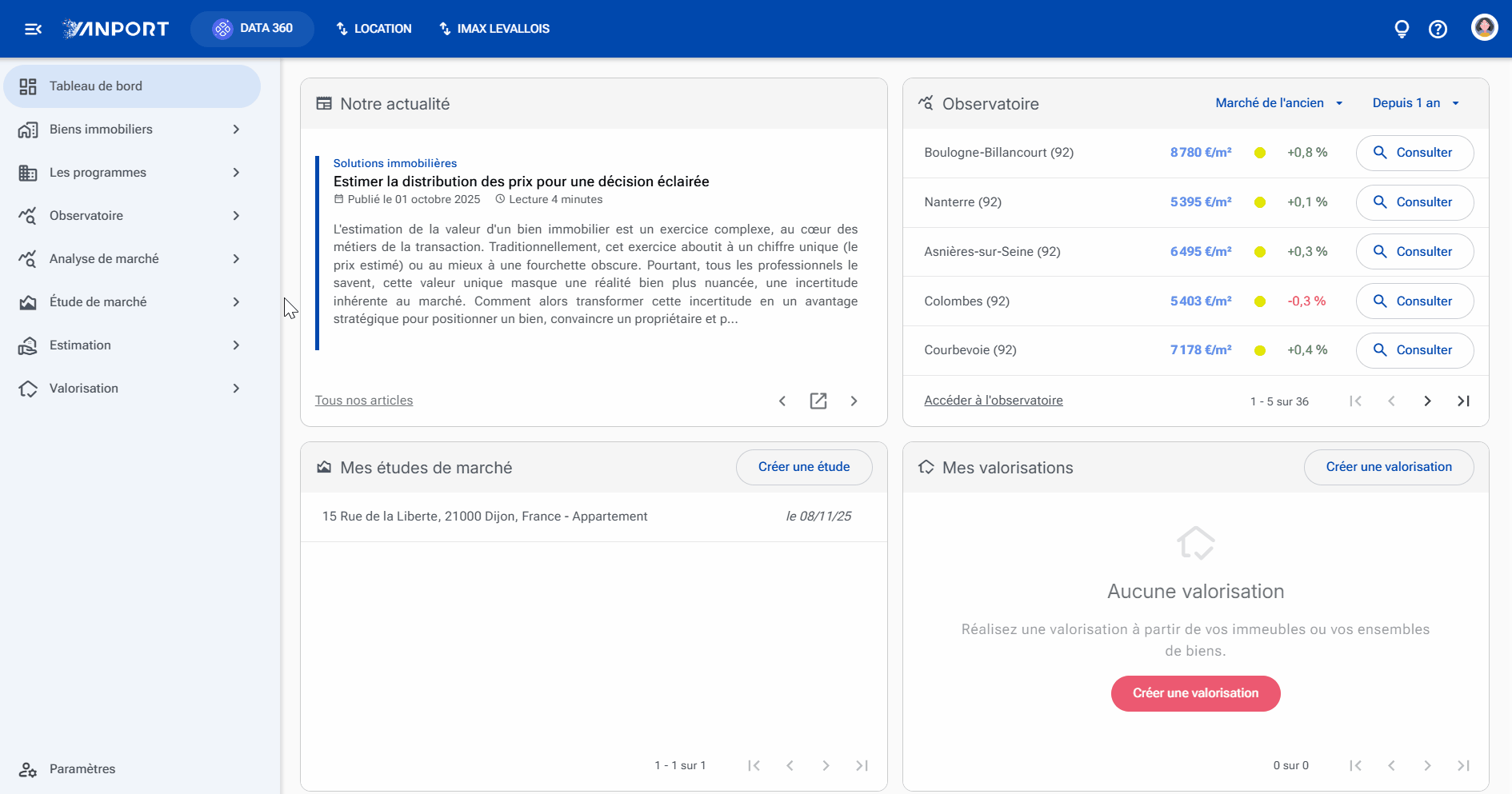Expand Valorisation submenu chevron

(x=236, y=389)
